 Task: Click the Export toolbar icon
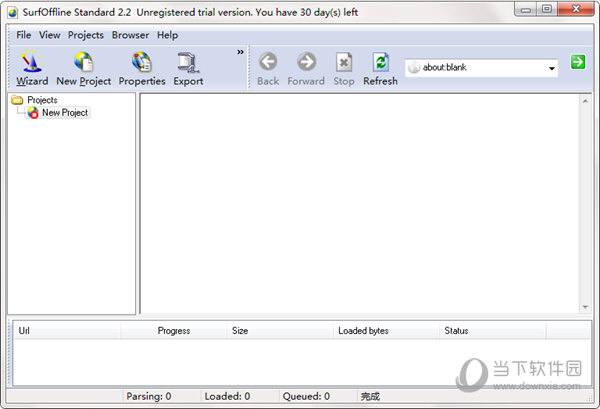[x=188, y=68]
